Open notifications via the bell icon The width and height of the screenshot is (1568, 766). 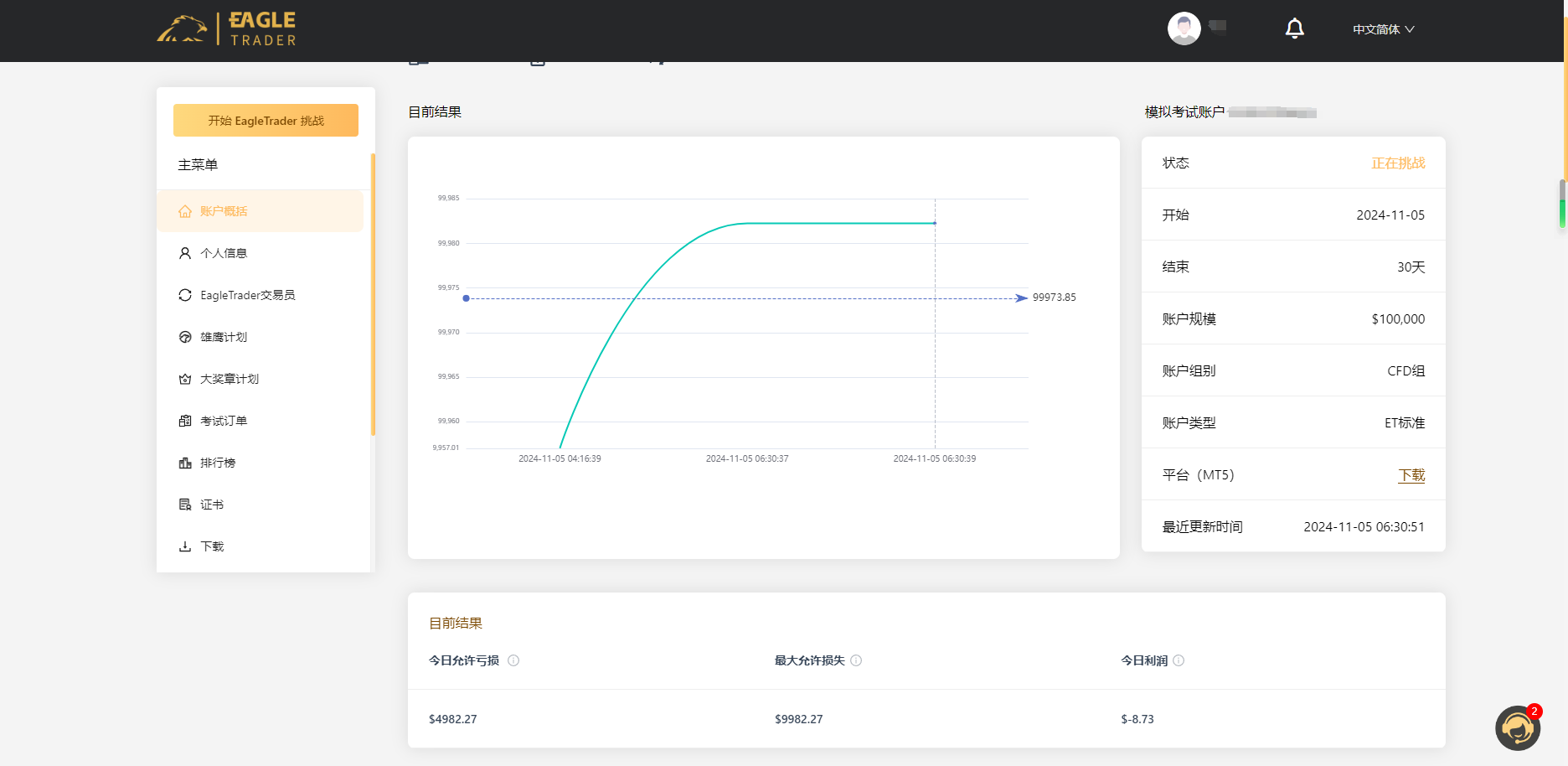[1294, 28]
